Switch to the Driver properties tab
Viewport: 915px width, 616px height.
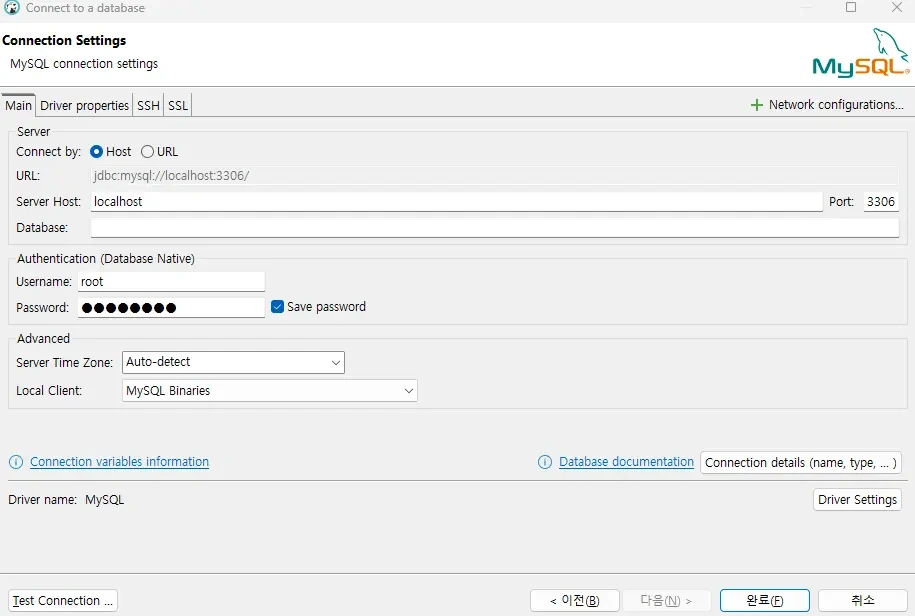84,106
